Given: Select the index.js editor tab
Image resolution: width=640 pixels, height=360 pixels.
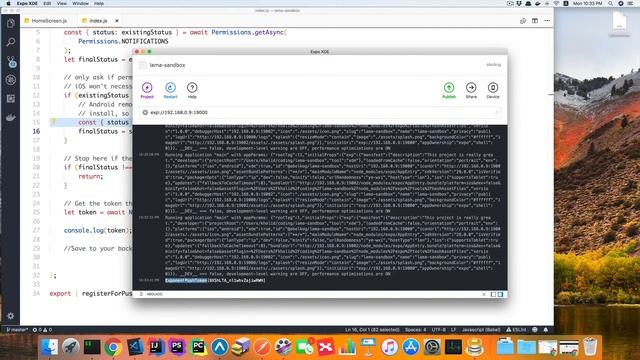Looking at the screenshot, I should [x=98, y=20].
